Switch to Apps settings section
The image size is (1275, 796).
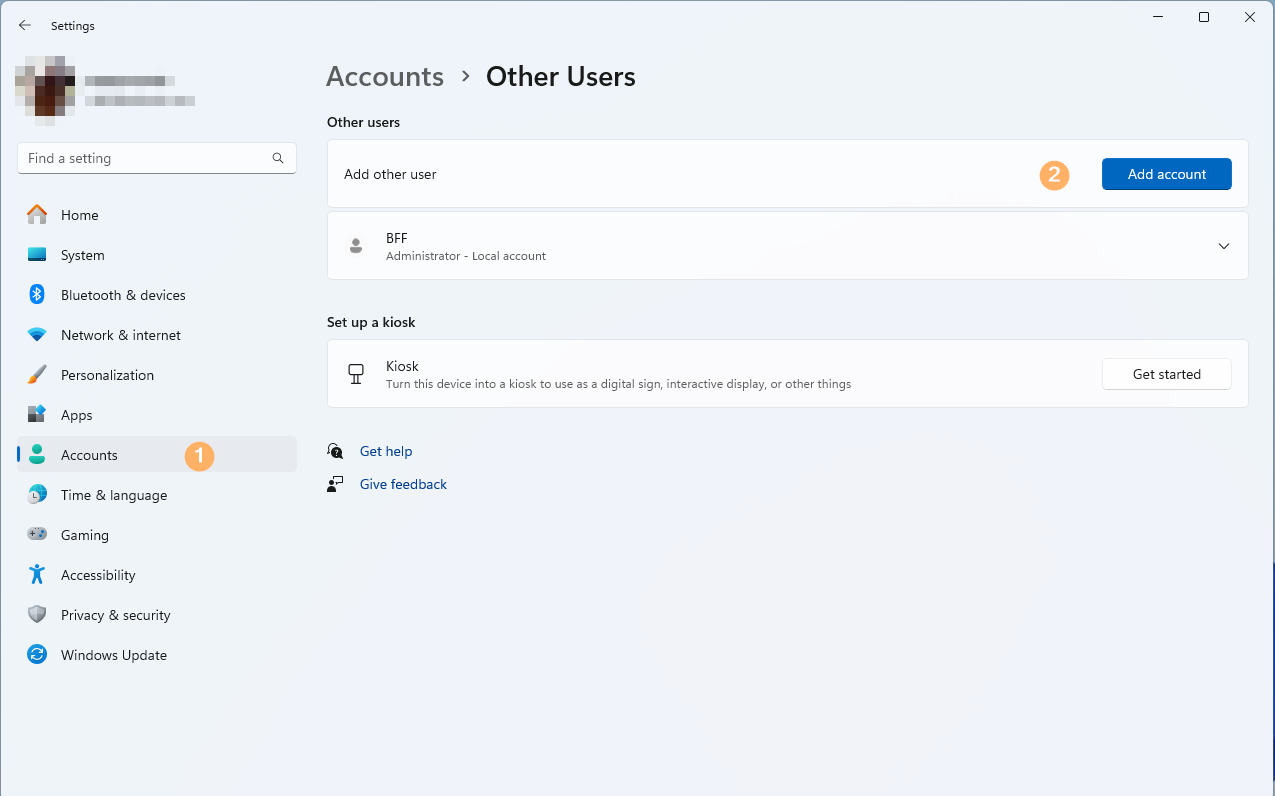click(76, 415)
